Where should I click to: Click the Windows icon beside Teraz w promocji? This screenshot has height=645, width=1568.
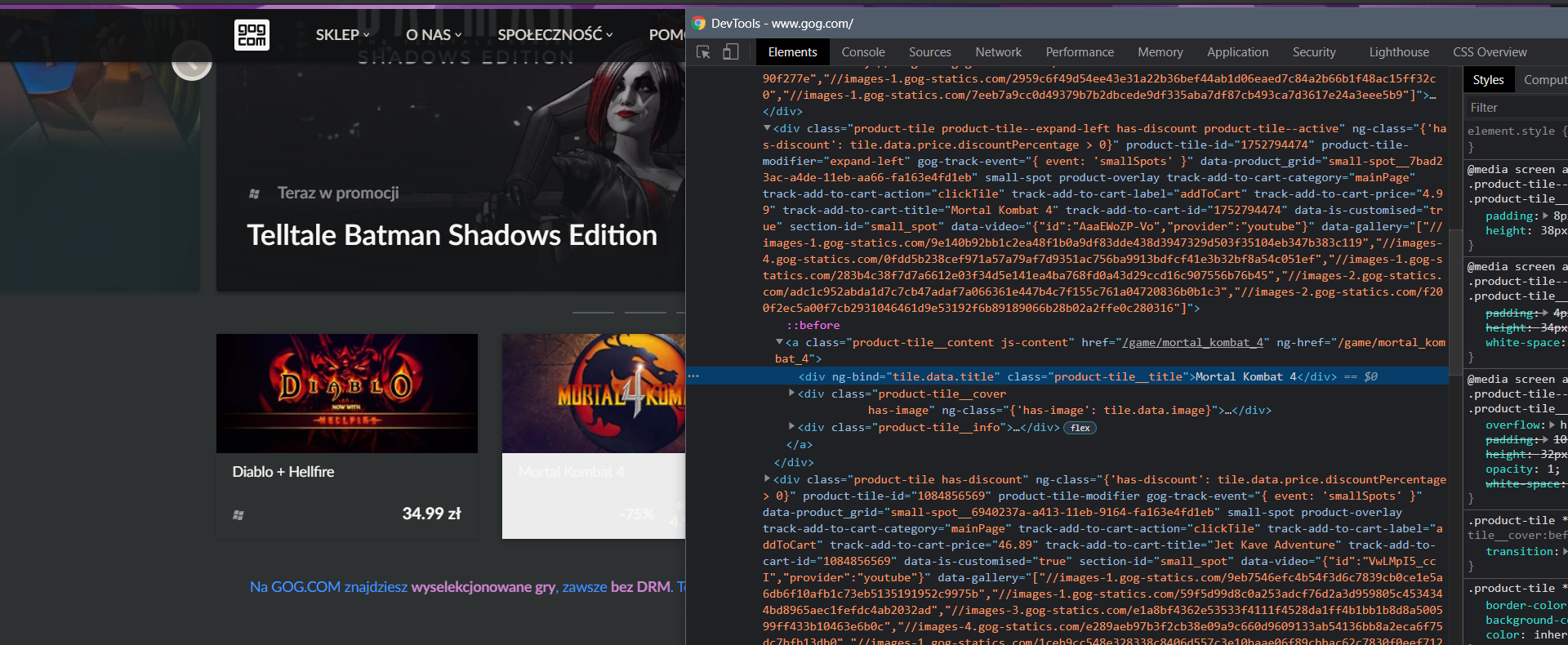254,193
